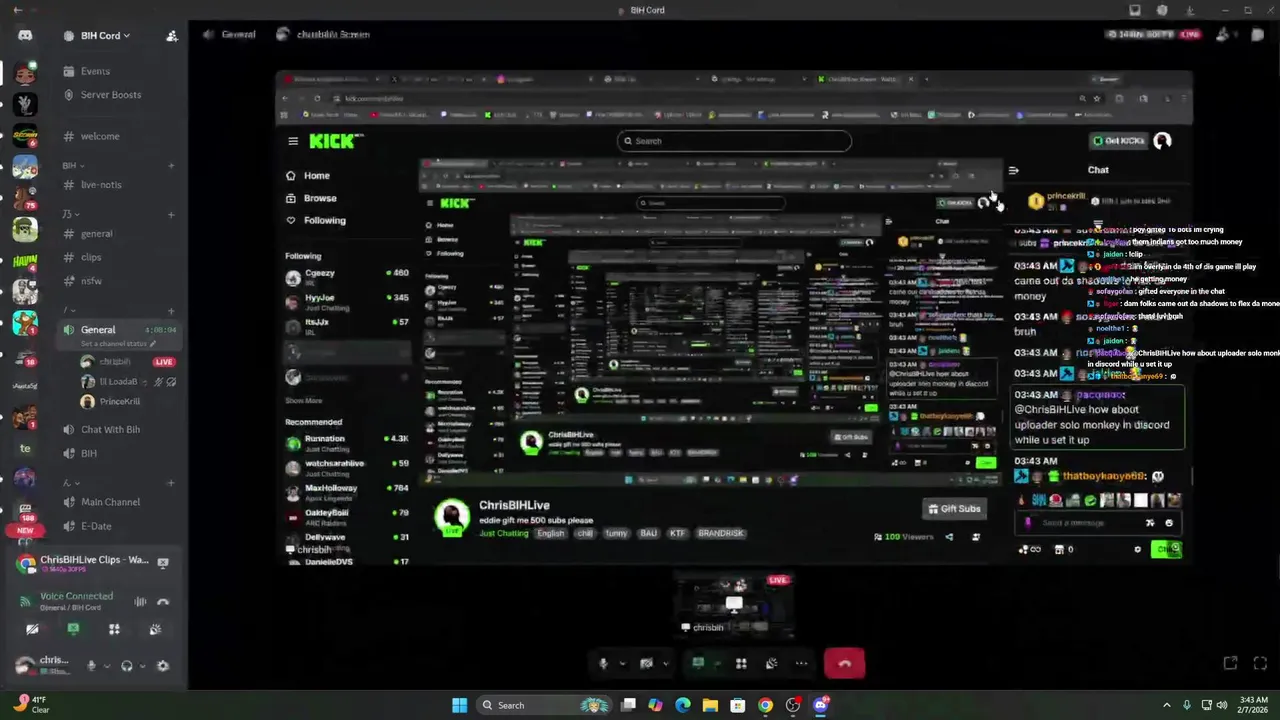The width and height of the screenshot is (1280, 720).
Task: Disconnect using phone icon in Voice Connected panel
Action: click(163, 602)
